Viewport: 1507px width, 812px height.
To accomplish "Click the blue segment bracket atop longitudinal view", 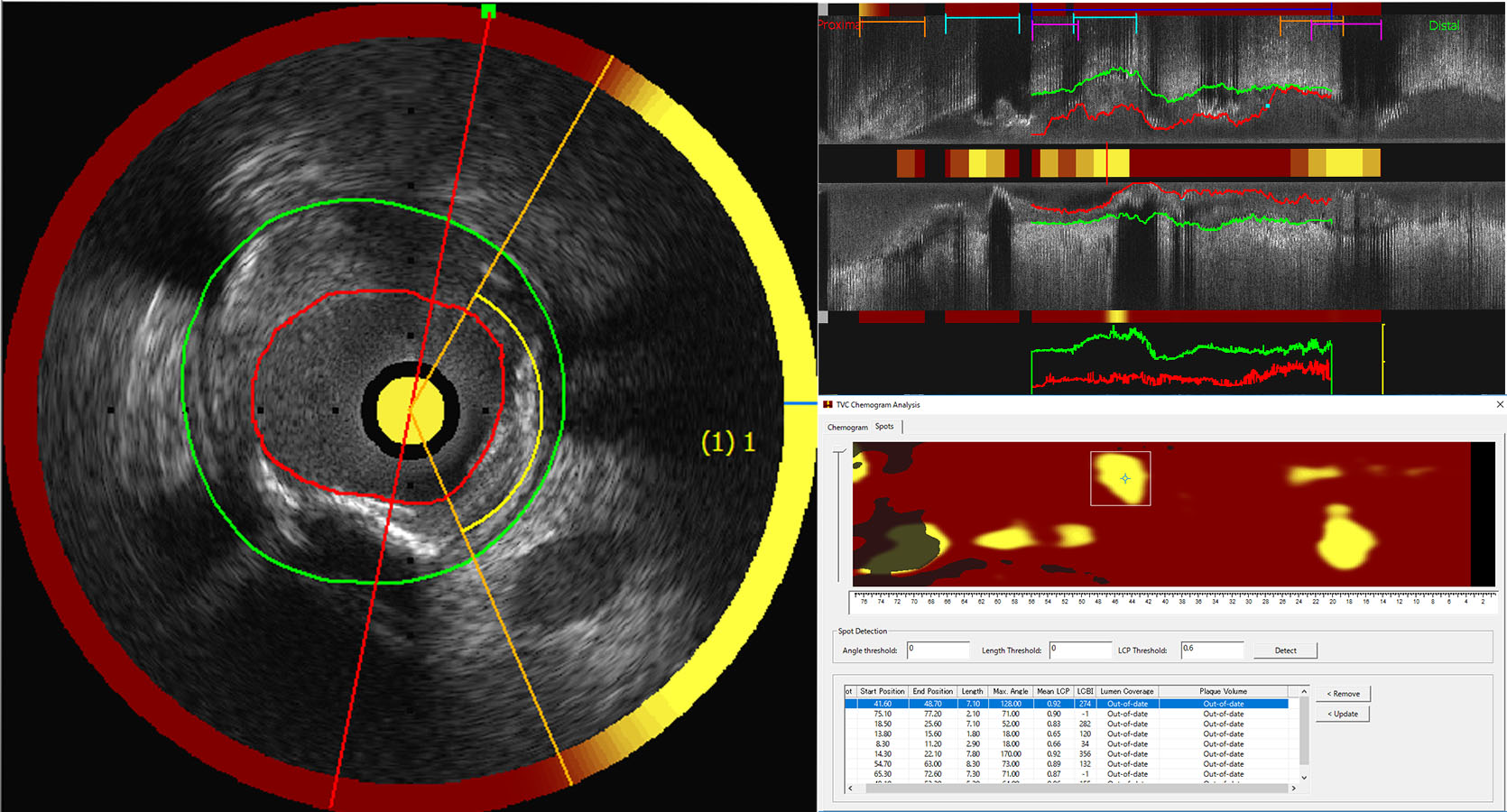I will tap(1181, 9).
